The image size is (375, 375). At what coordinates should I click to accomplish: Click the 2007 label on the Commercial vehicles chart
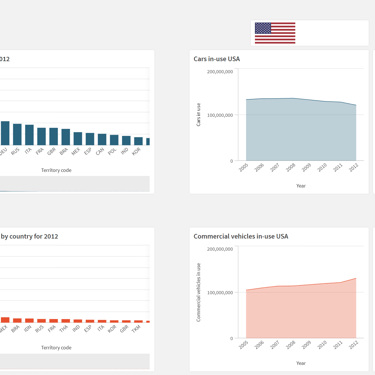click(275, 345)
